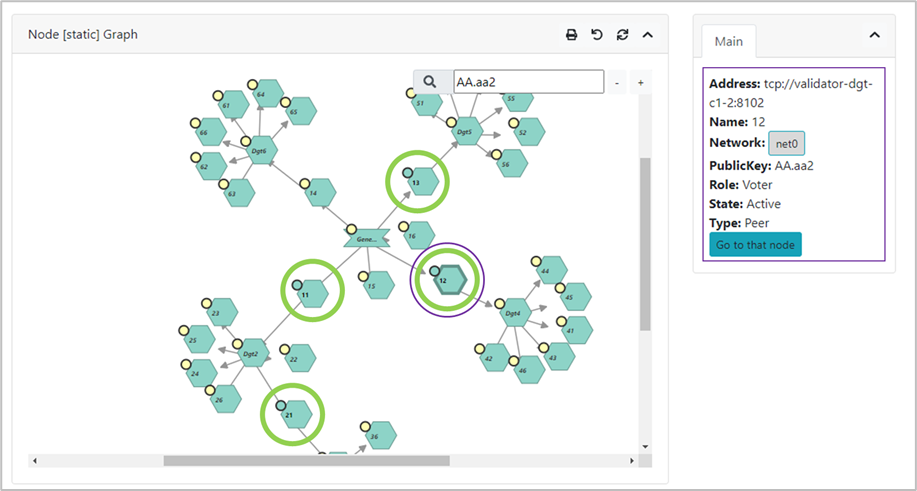Collapse the Main details panel
The width and height of the screenshot is (917, 491).
(874, 35)
